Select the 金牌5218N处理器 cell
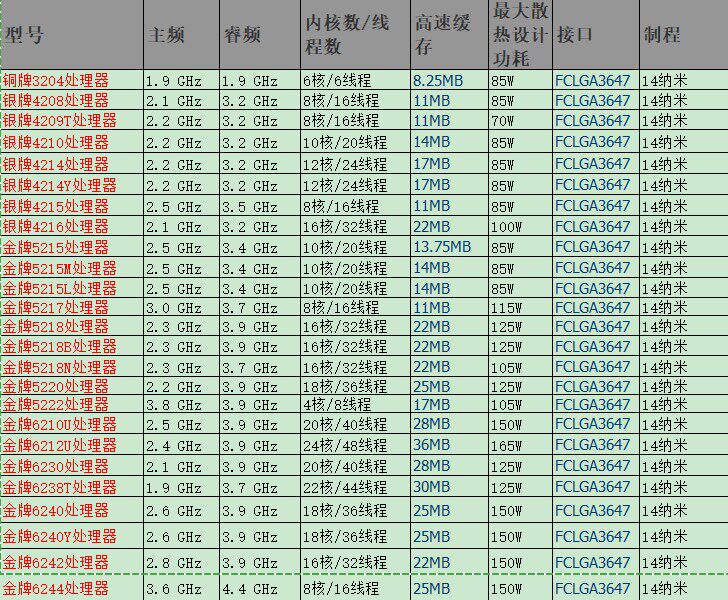 (72, 367)
